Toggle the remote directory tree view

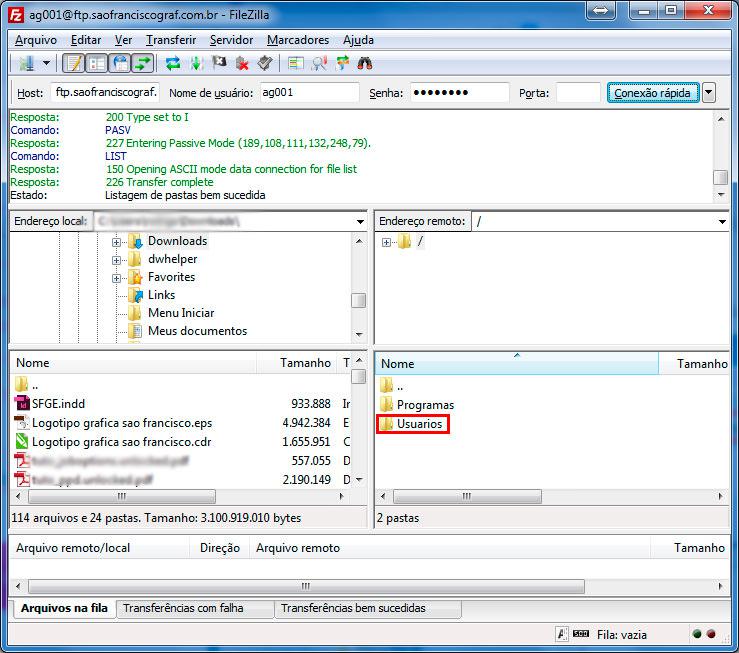click(120, 63)
